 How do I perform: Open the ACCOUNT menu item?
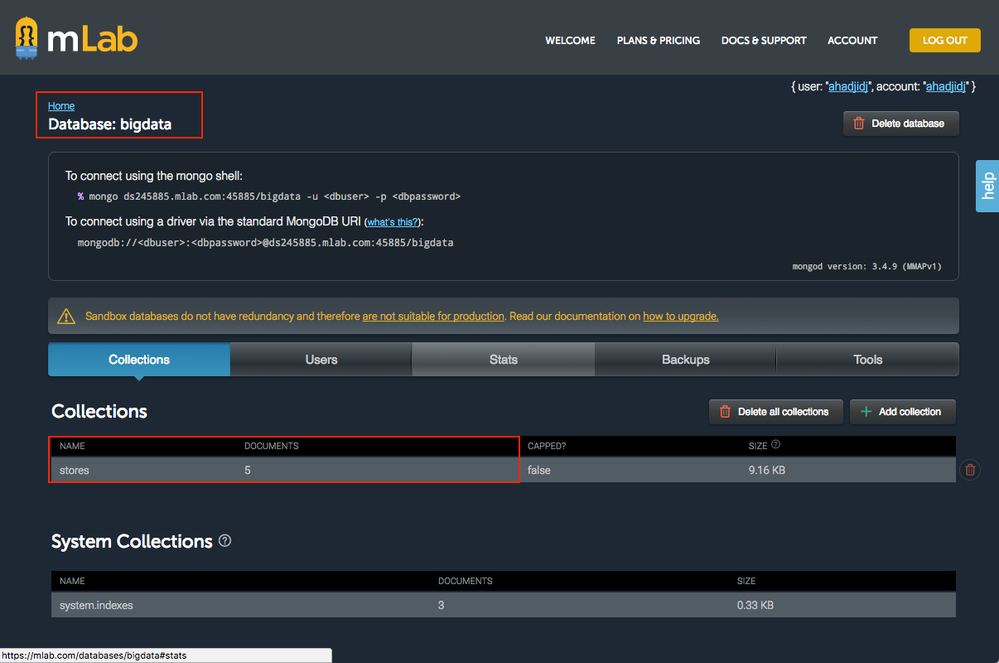tap(852, 40)
